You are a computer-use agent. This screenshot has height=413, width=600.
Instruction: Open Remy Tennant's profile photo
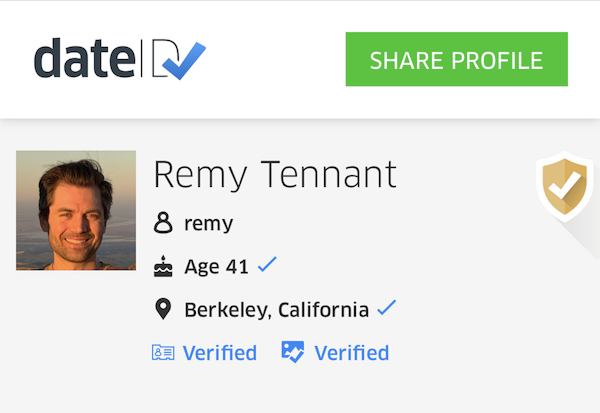coord(76,210)
